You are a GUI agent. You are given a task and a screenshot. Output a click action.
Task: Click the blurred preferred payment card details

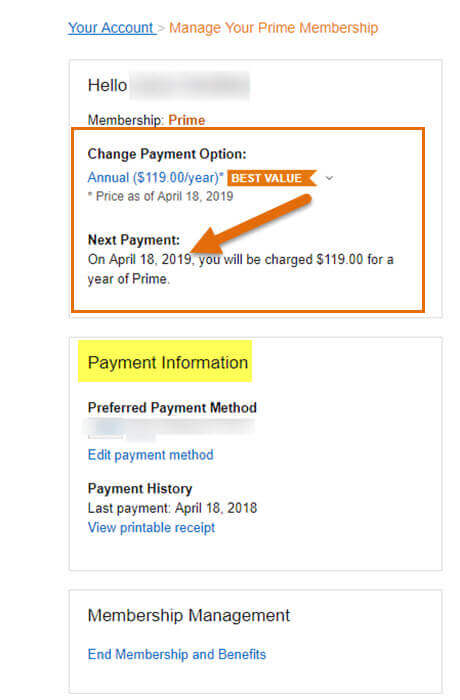(x=170, y=429)
